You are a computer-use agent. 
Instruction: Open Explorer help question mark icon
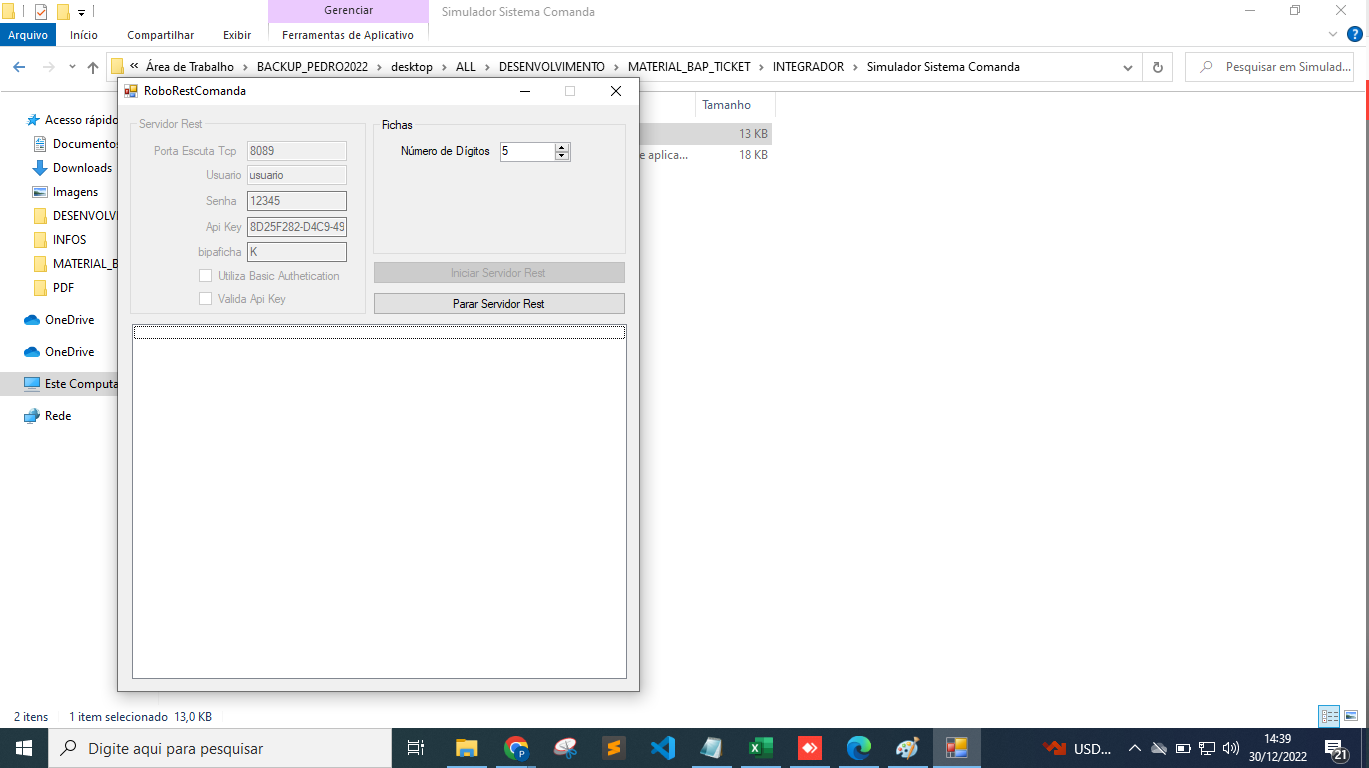1355,34
